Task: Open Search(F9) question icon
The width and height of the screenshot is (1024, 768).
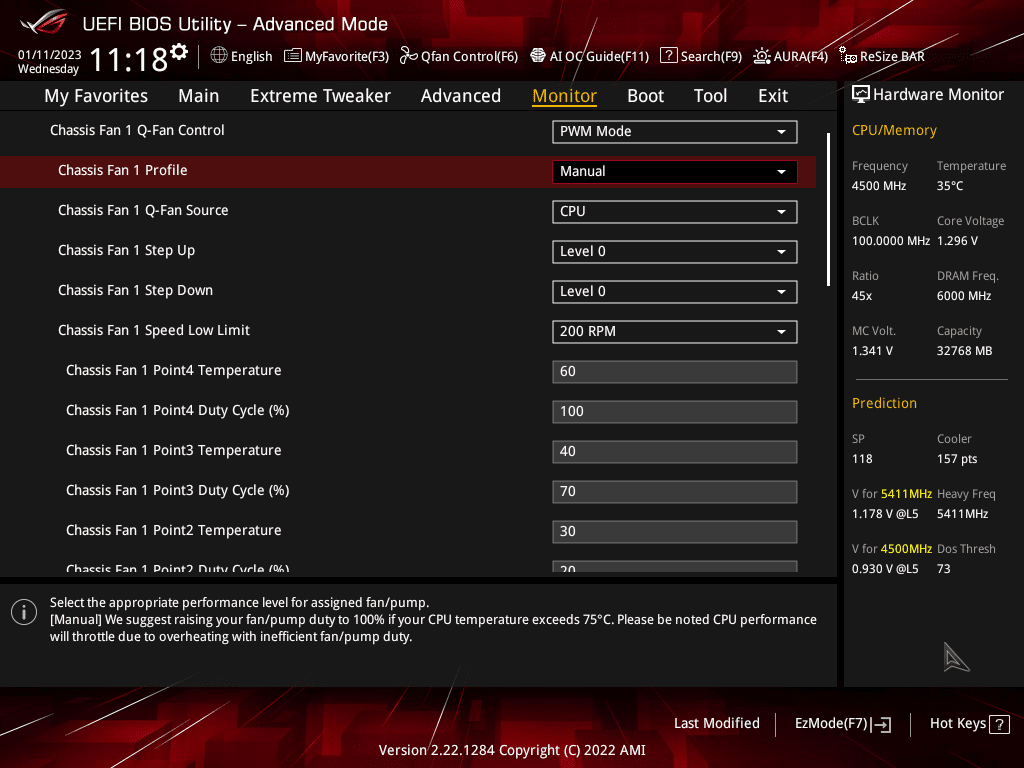Action: click(x=669, y=56)
